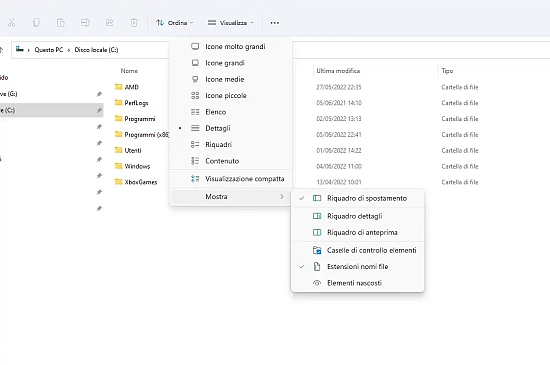
Task: Click the Nome column header
Action: tap(129, 71)
